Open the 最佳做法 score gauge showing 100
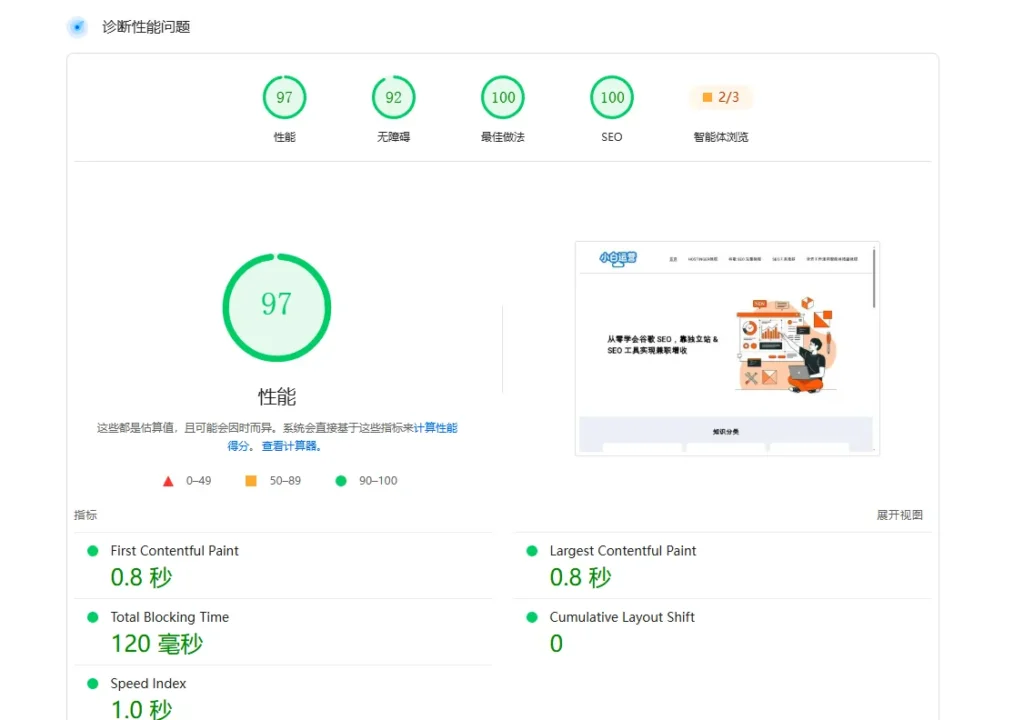This screenshot has height=720, width=1024. click(503, 97)
